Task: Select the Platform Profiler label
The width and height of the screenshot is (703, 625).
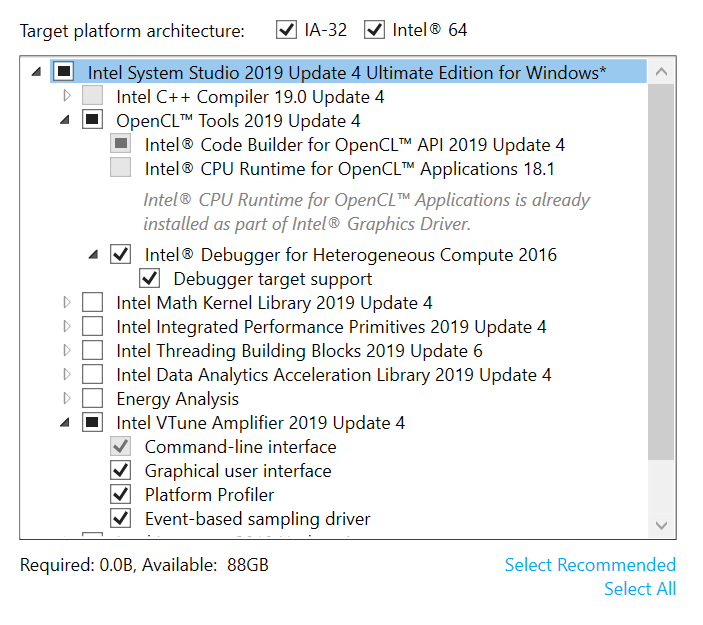Action: [x=209, y=495]
